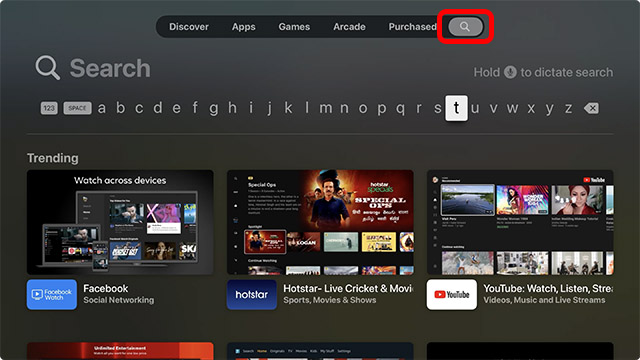Select letter c on keyboard
This screenshot has height=360, width=640.
[x=139, y=109]
